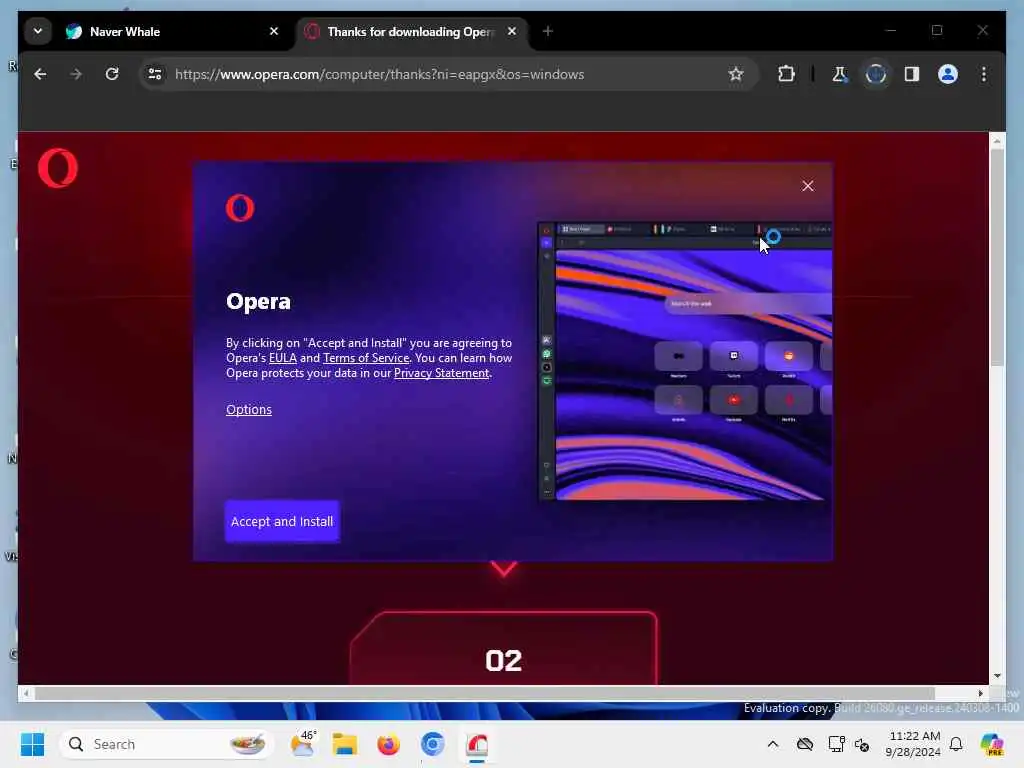The image size is (1024, 768).
Task: Open the user profile icon
Action: tap(948, 74)
